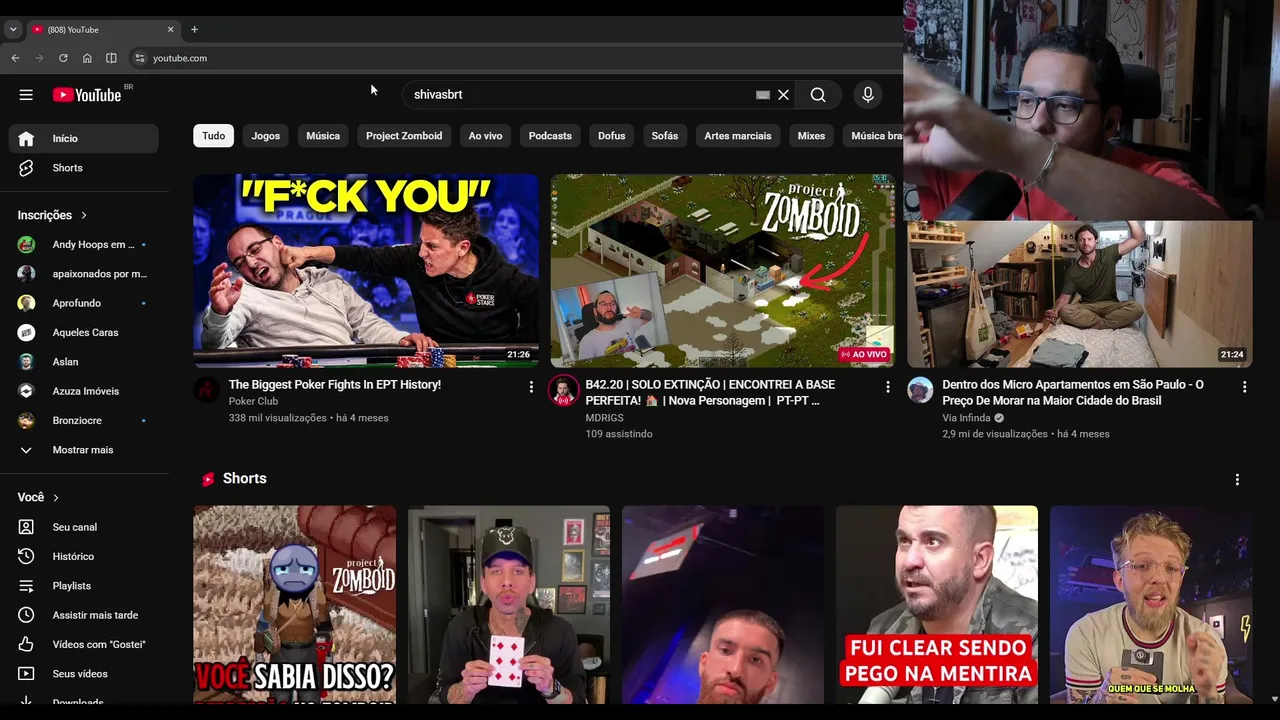Open Shorts in the sidebar

coord(84,168)
